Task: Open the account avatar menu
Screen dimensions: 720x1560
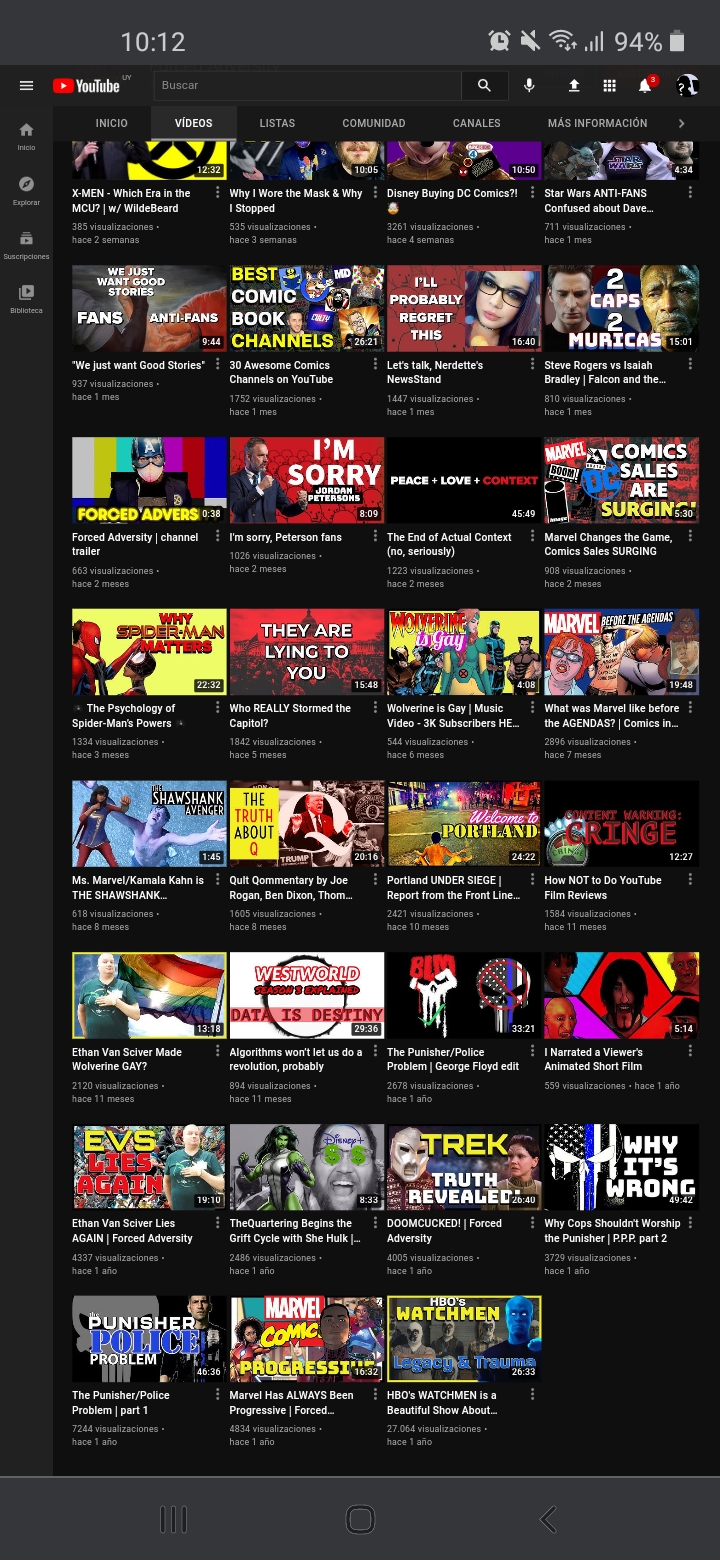Action: point(687,86)
